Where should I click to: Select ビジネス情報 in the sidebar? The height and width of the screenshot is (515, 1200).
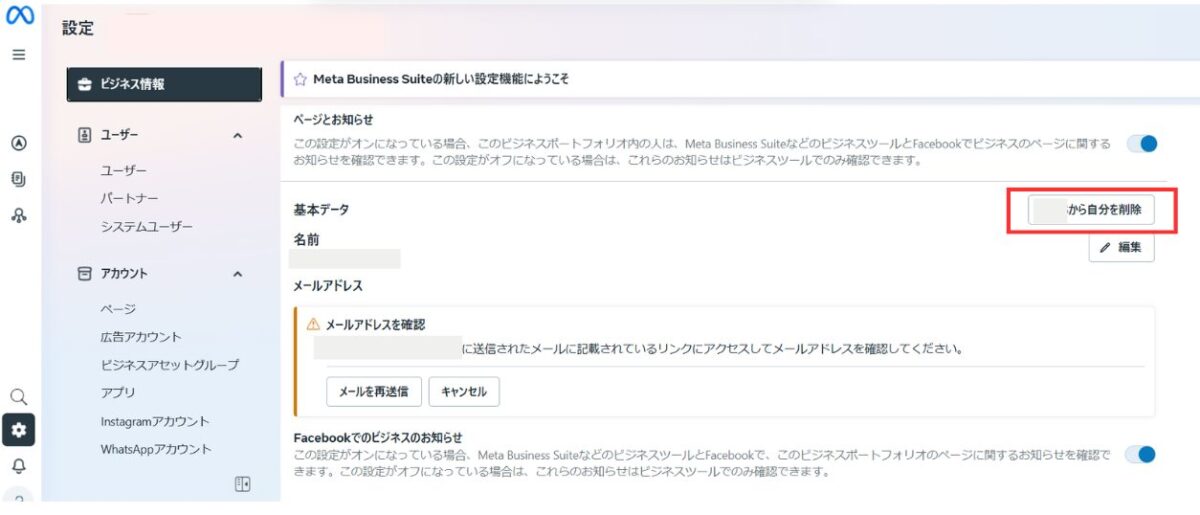pos(164,84)
